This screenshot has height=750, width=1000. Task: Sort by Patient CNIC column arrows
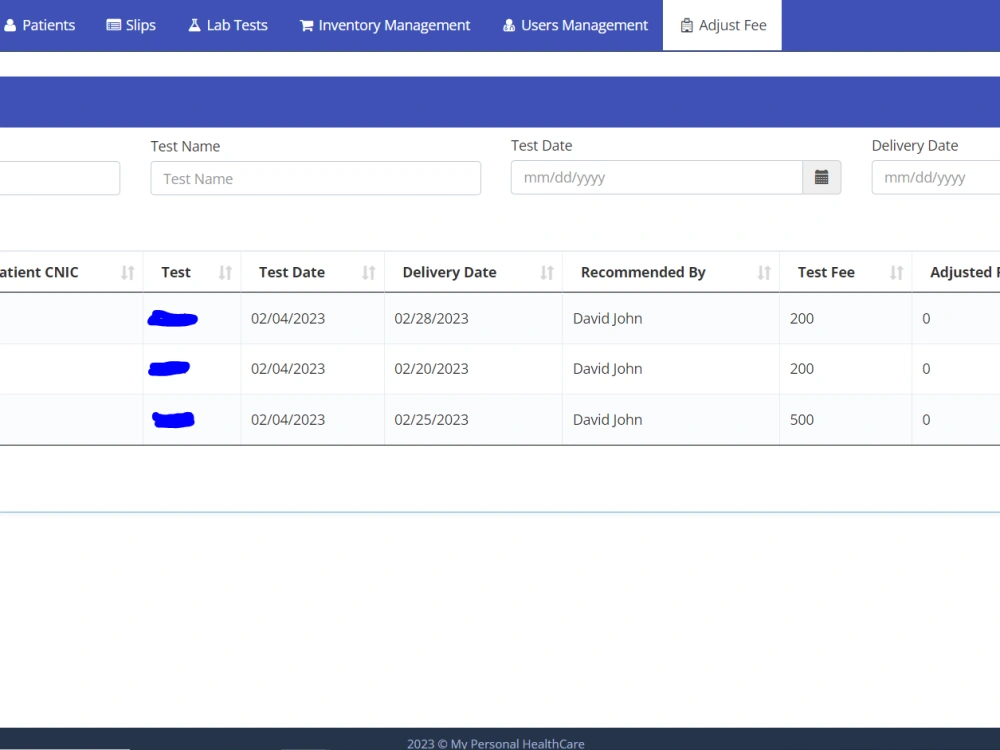point(128,273)
